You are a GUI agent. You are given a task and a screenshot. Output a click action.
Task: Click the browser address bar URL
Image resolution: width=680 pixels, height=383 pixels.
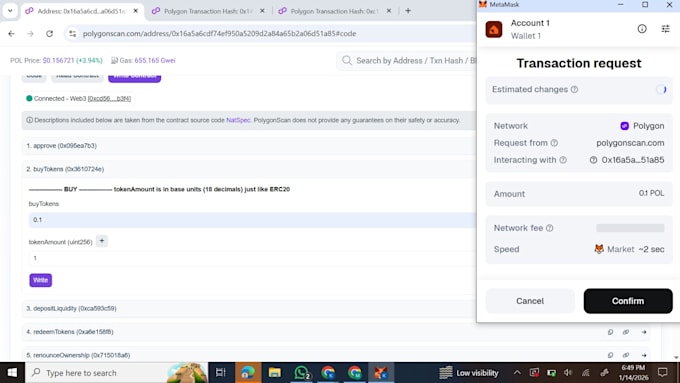[x=219, y=33]
